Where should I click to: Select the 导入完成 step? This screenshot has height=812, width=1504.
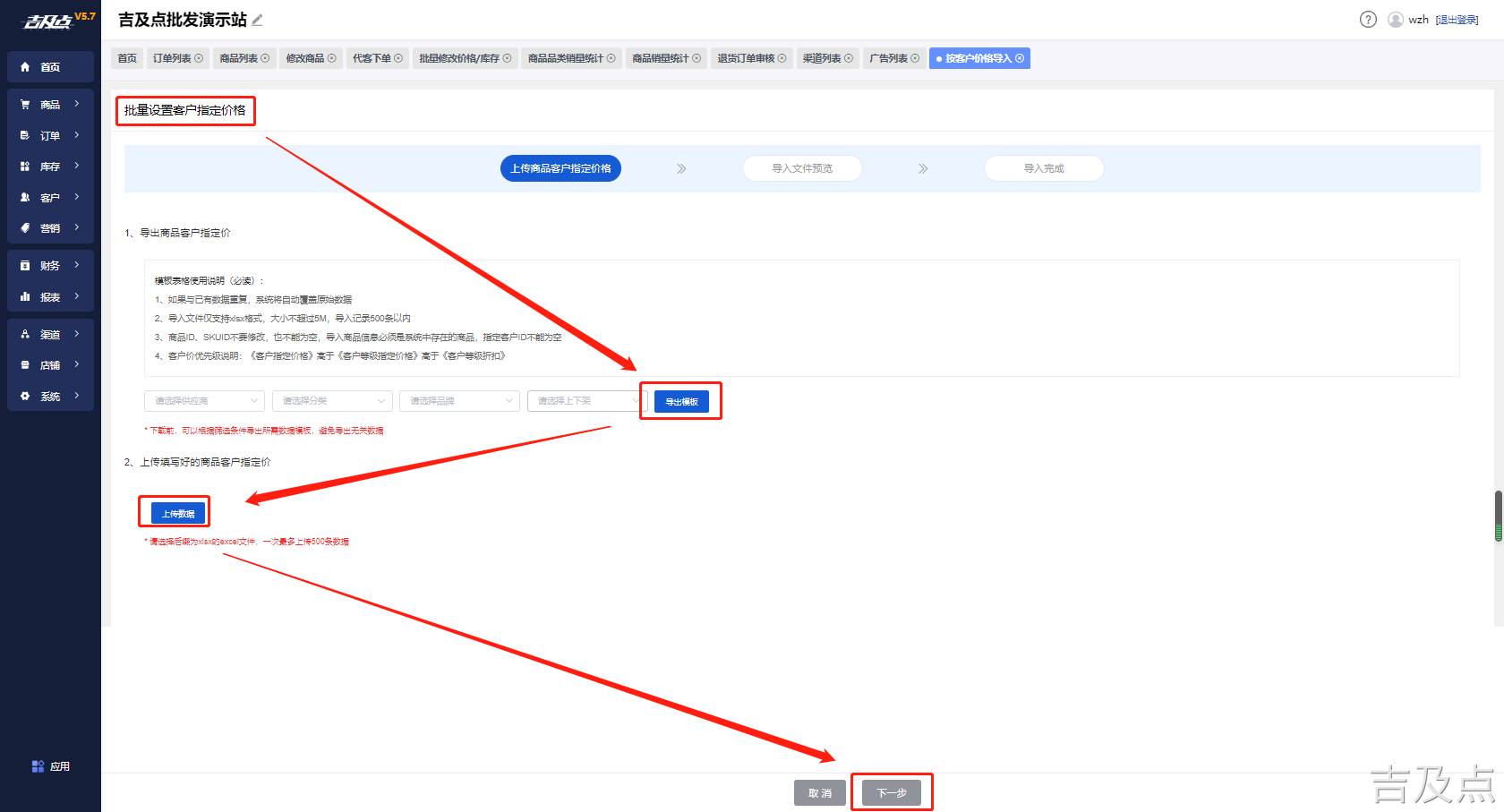point(1044,168)
